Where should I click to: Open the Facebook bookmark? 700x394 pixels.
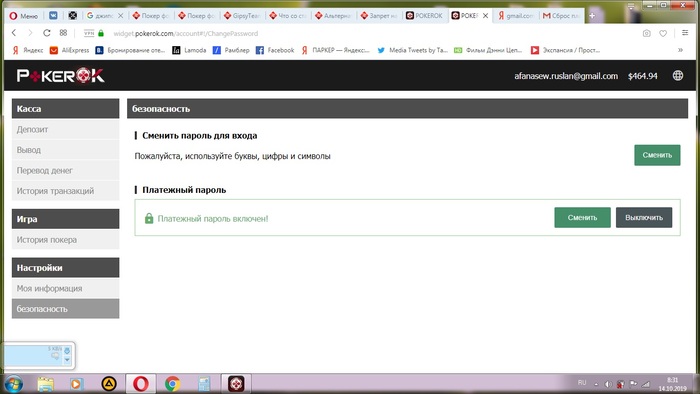[275, 50]
